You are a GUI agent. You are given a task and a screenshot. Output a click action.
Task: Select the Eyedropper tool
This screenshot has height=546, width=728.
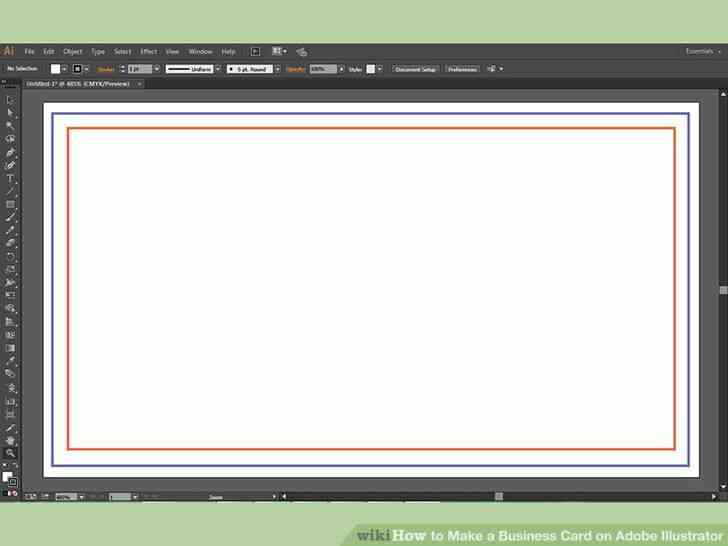10,361
